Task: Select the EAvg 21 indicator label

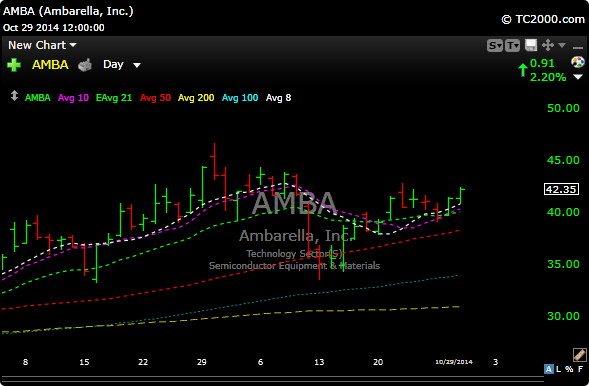Action: 114,98
